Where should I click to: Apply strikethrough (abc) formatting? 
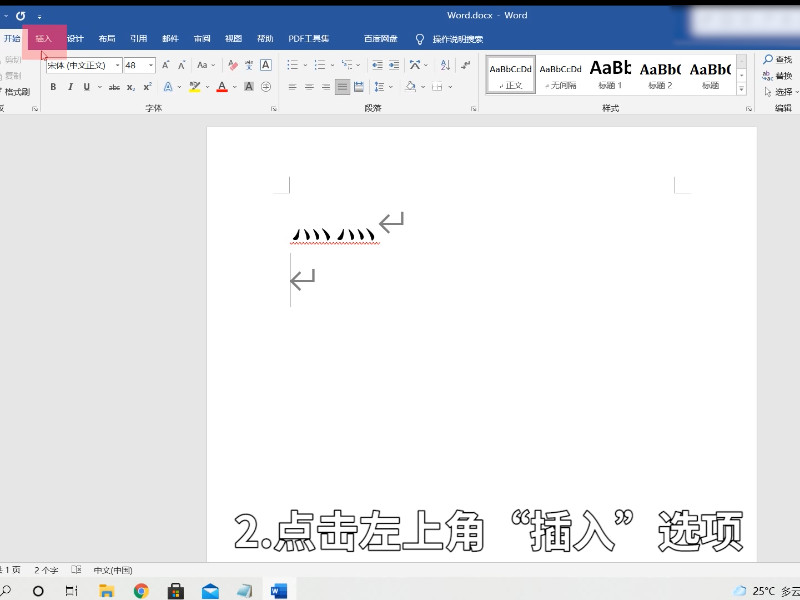pyautogui.click(x=114, y=87)
